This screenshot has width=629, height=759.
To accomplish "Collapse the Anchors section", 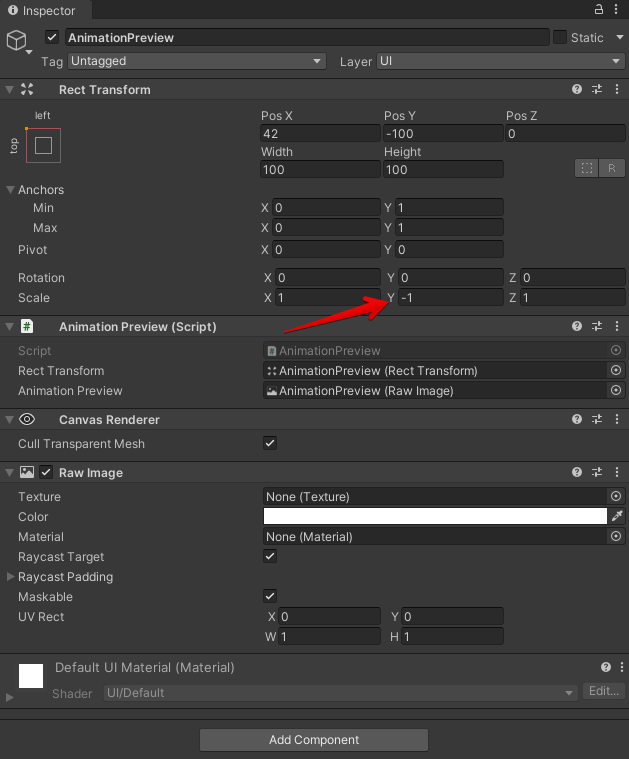I will pyautogui.click(x=10, y=190).
